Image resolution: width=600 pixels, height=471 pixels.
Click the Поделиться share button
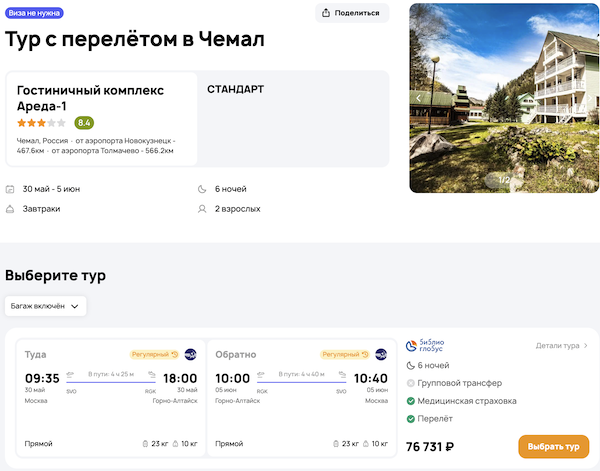352,13
